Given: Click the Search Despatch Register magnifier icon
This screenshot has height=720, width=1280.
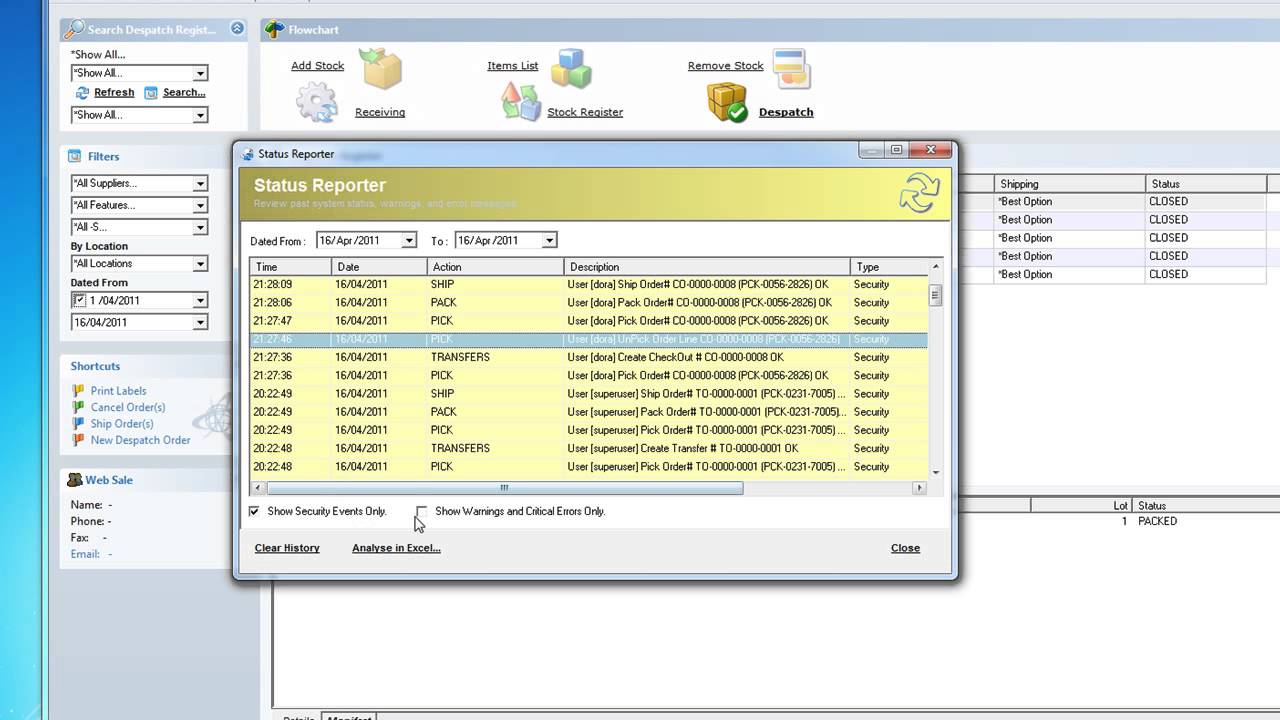Looking at the screenshot, I should pos(74,30).
